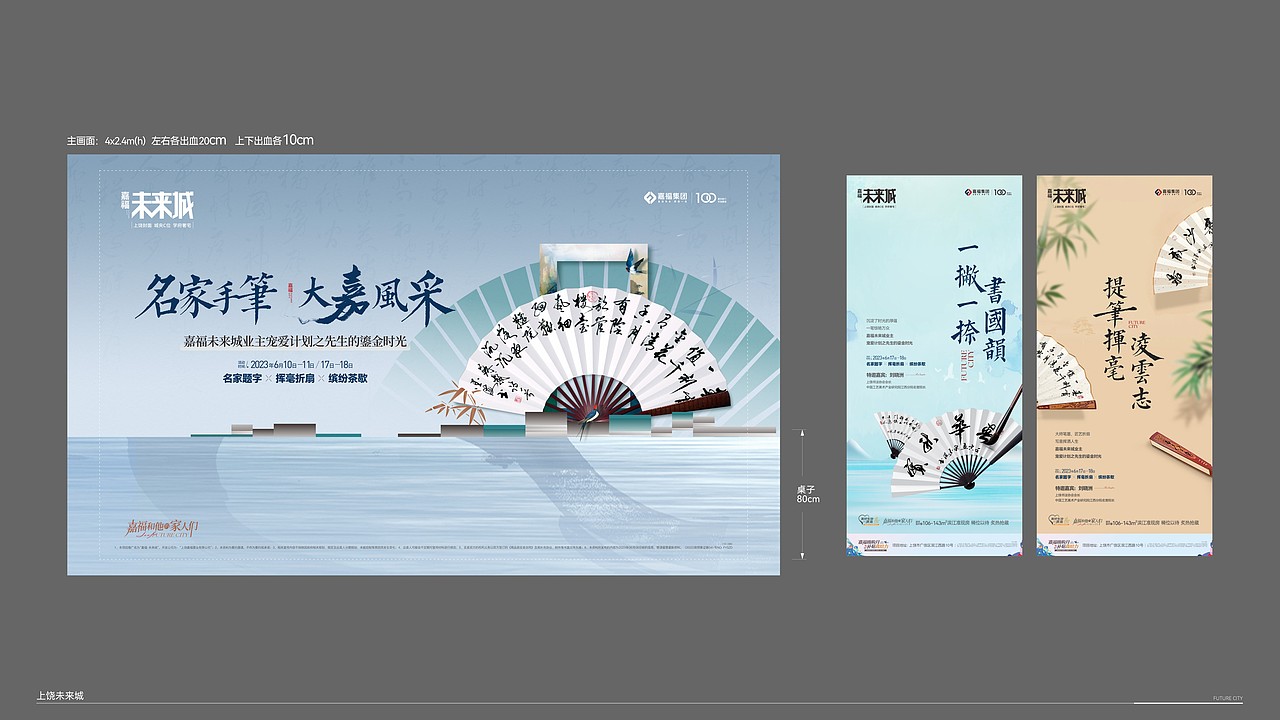The height and width of the screenshot is (720, 1280).
Task: Click the 80cm dimension arrow line
Action: [x=800, y=494]
